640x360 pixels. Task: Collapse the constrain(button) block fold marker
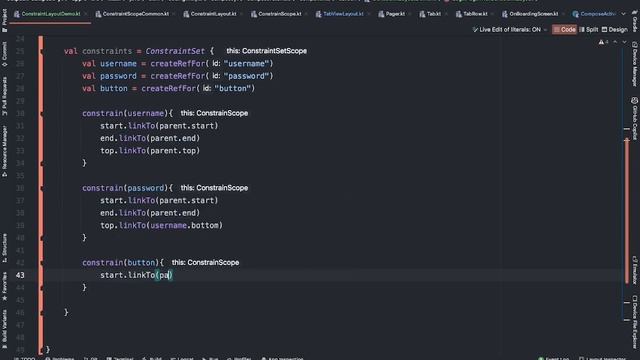[x=42, y=263]
